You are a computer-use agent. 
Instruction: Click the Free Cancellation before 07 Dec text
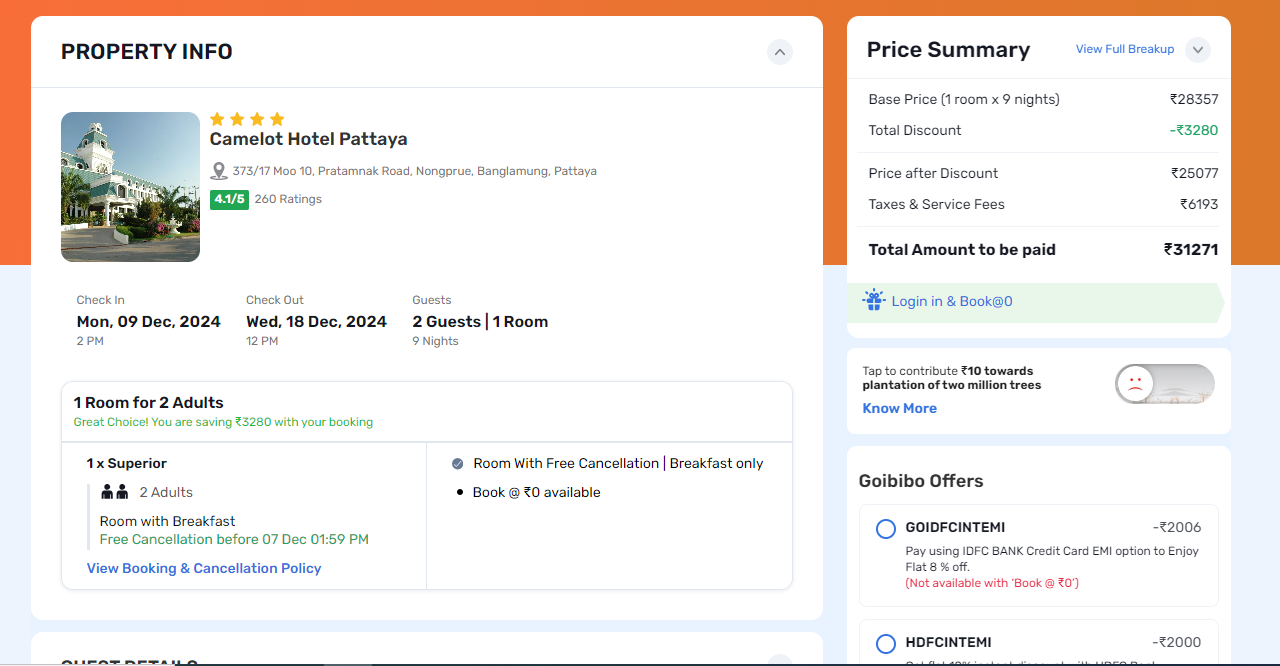(x=234, y=539)
